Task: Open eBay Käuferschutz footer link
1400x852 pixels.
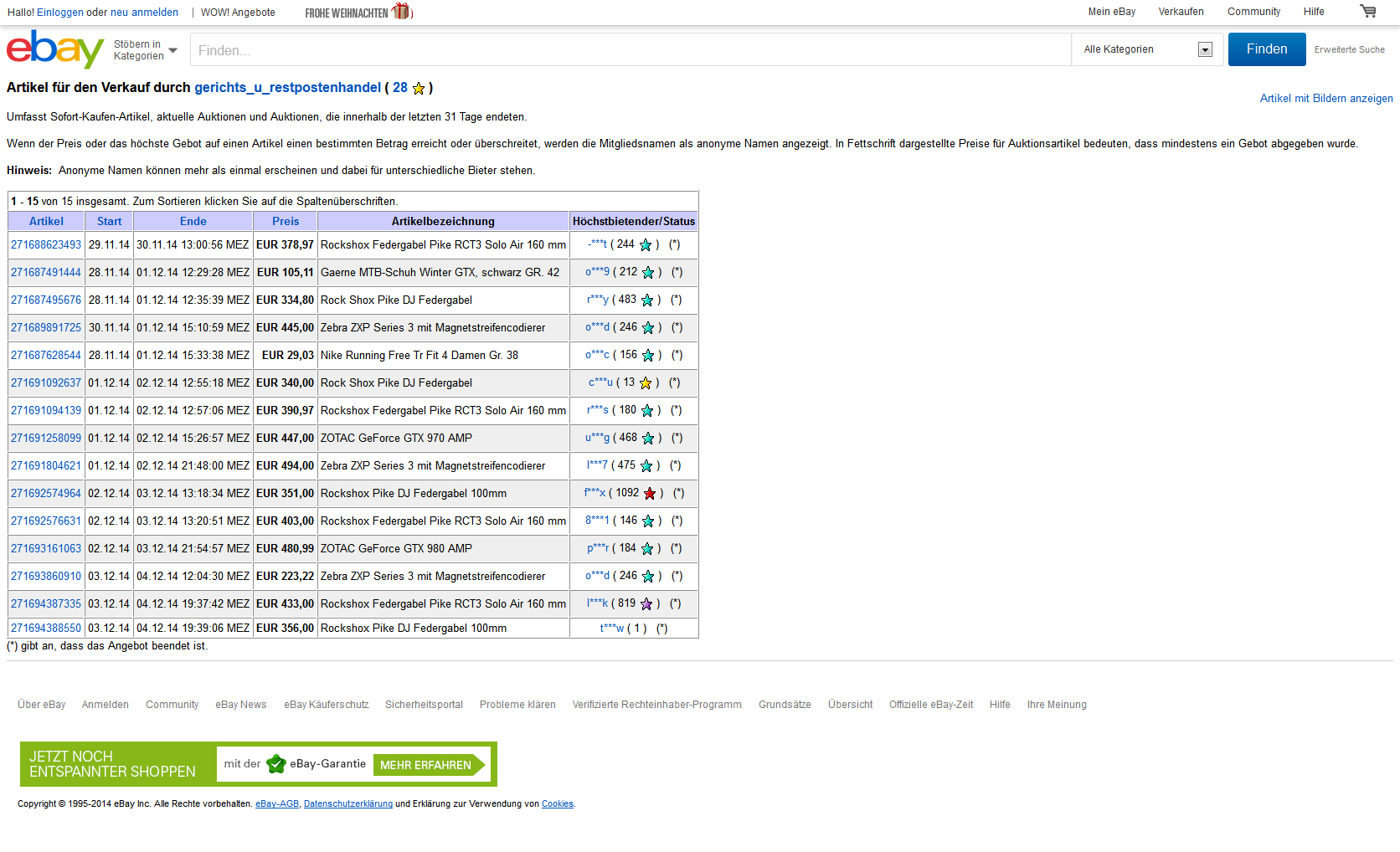Action: pos(326,705)
